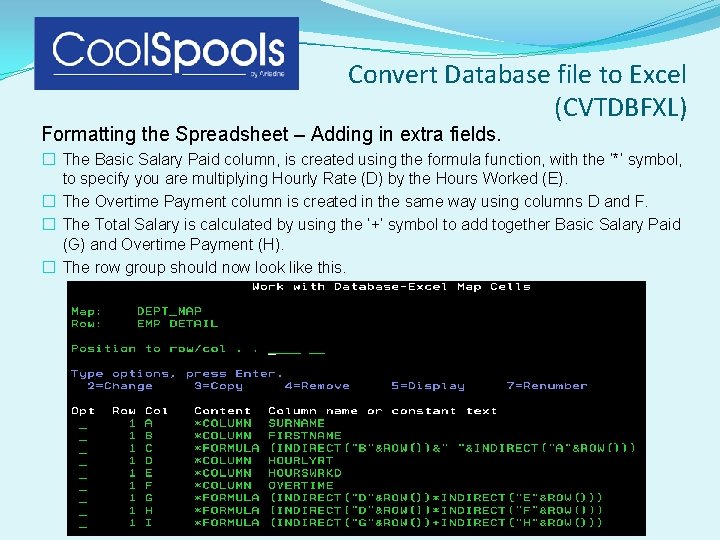Focus the Opt field for column C formula row
Screen dimensions: 720x540
(83, 449)
